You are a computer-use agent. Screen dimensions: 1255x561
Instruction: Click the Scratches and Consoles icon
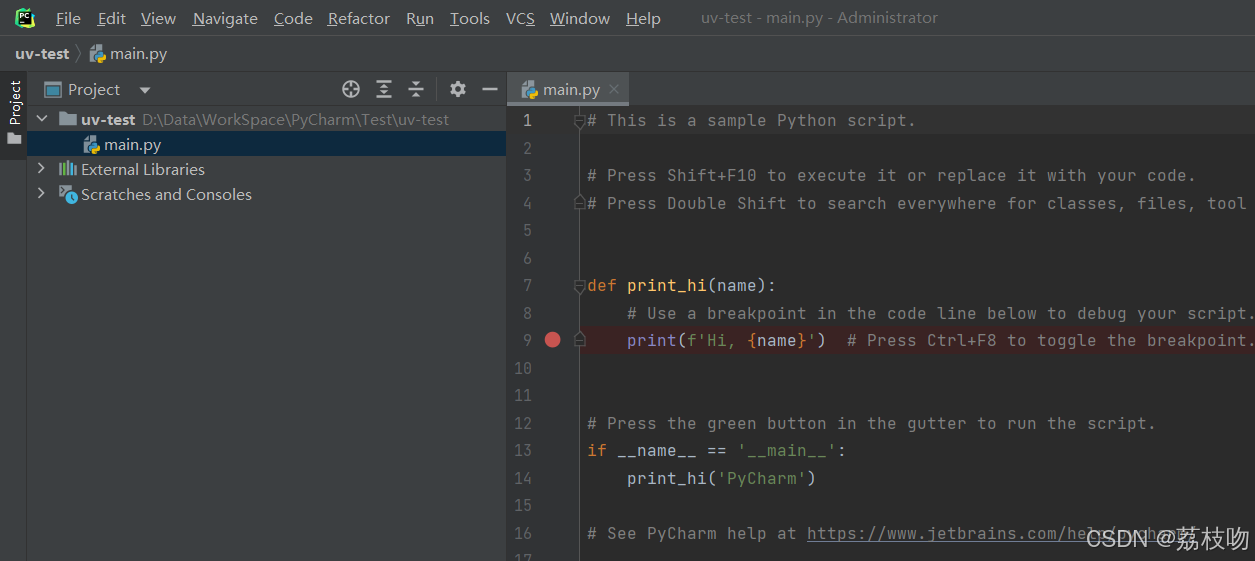pyautogui.click(x=68, y=194)
